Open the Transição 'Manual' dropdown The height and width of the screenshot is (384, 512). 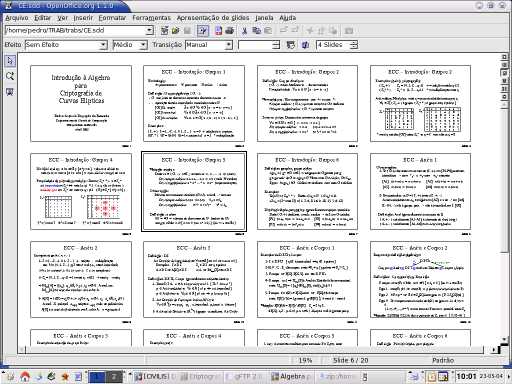coord(228,45)
